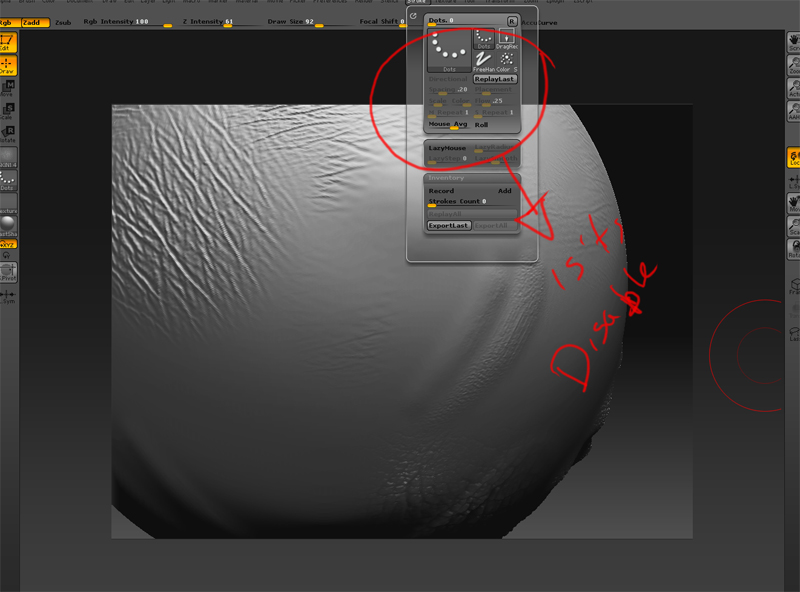Click Add in Inventory
Image resolution: width=800 pixels, height=592 pixels.
(505, 191)
